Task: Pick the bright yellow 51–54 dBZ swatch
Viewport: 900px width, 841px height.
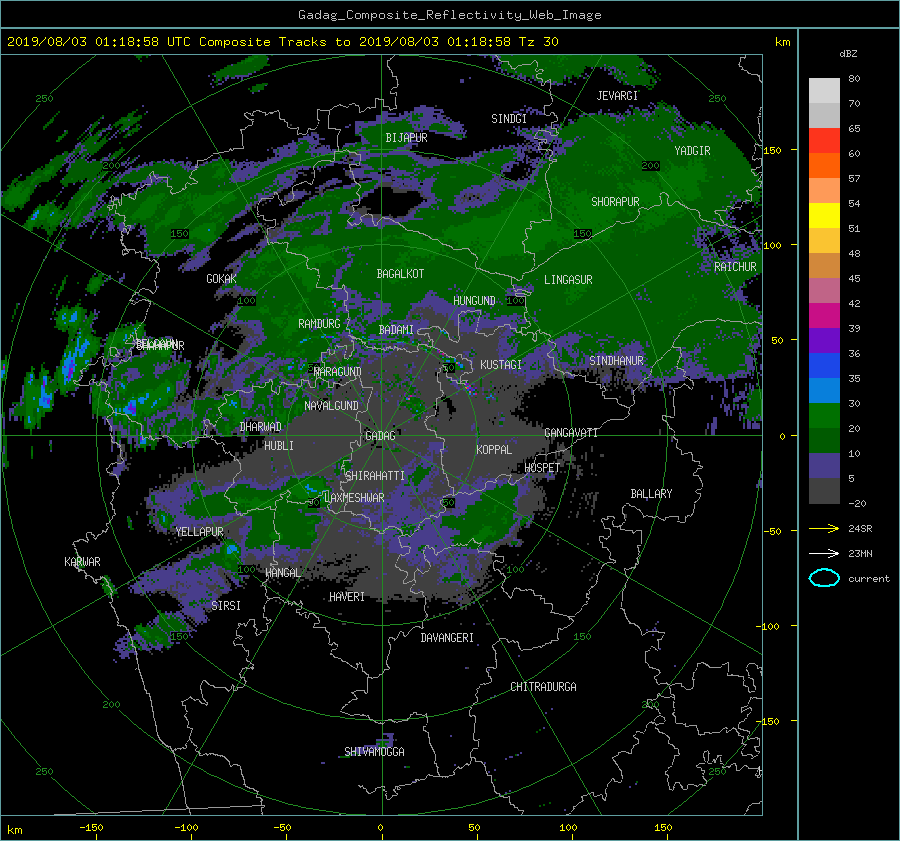Action: click(824, 215)
